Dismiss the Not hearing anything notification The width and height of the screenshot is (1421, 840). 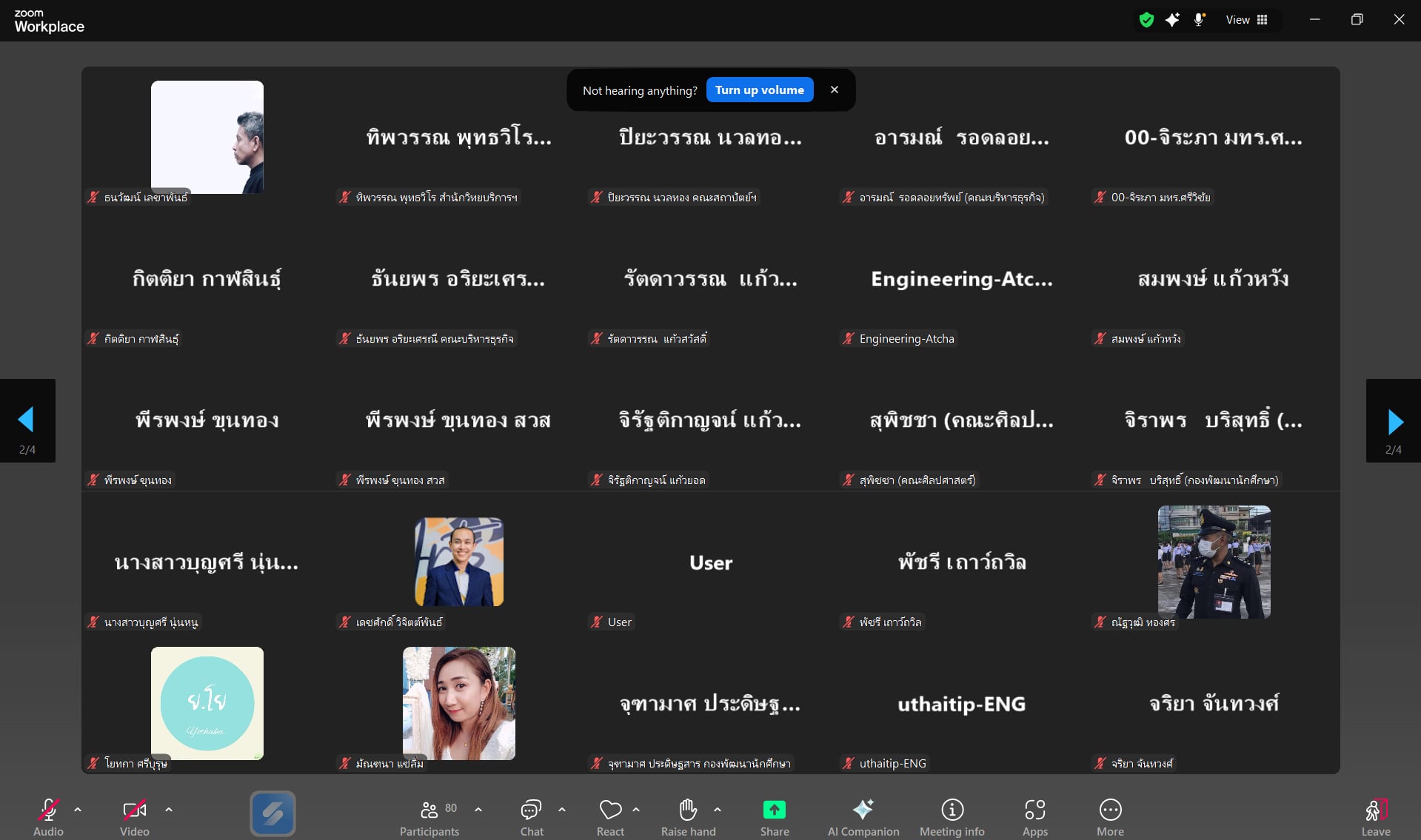coord(835,90)
